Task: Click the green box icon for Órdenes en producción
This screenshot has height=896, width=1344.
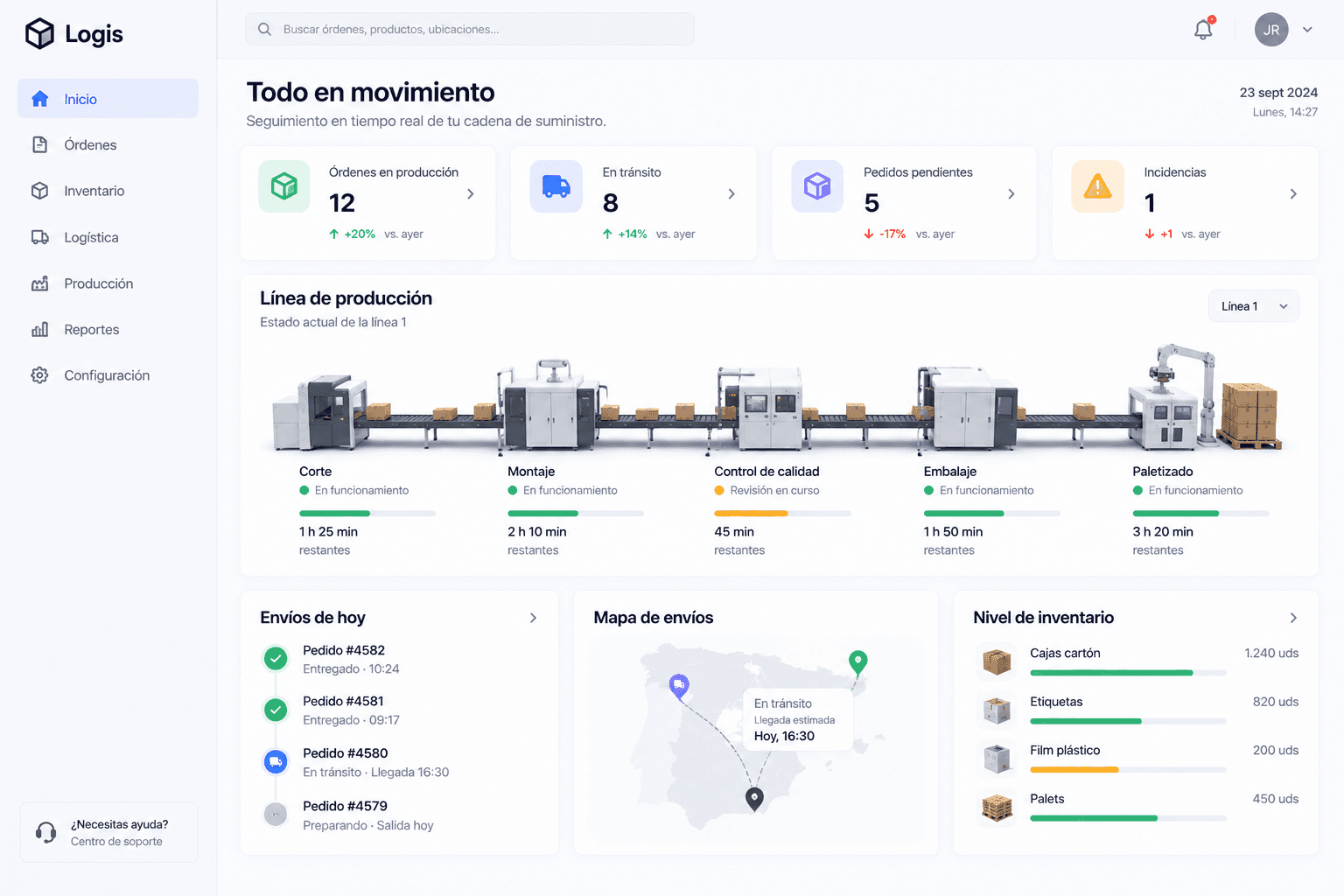Action: click(x=284, y=185)
